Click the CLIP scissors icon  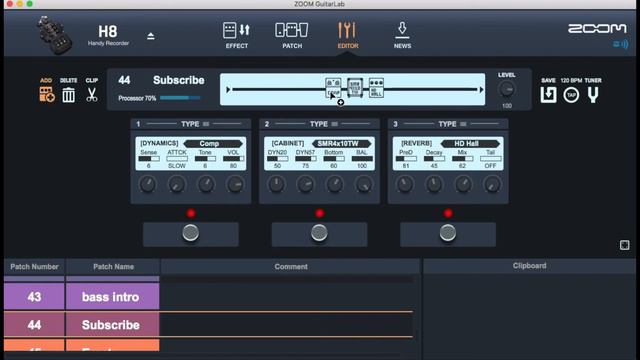(92, 94)
